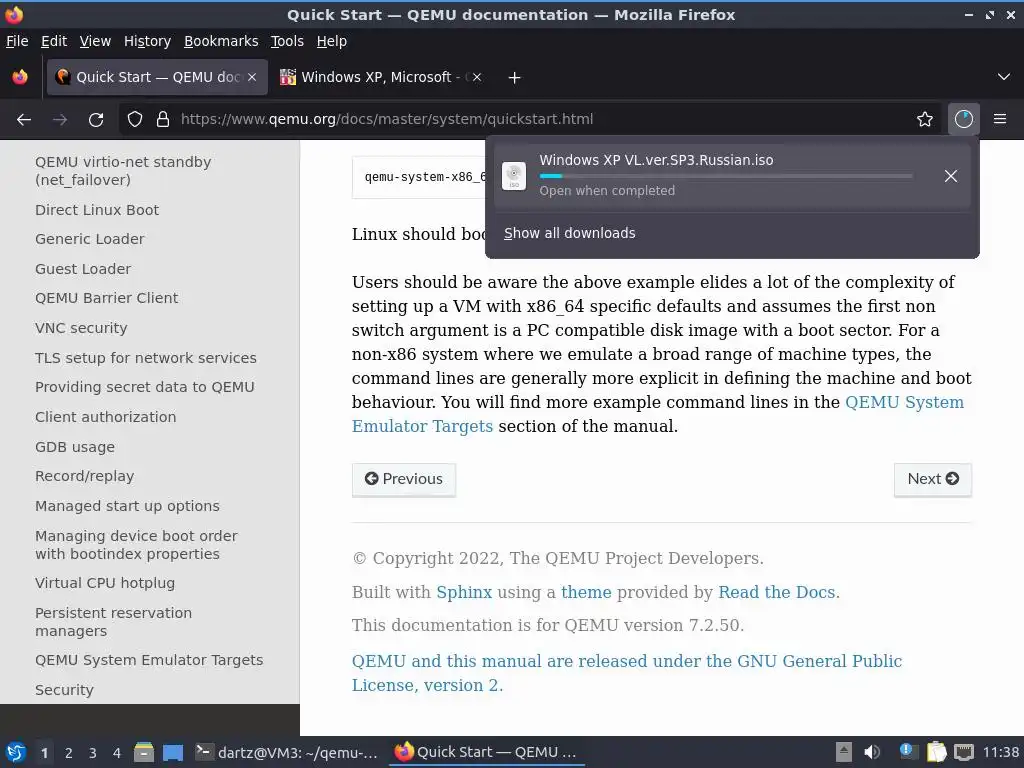Click Show all downloads
1024x768 pixels.
569,233
